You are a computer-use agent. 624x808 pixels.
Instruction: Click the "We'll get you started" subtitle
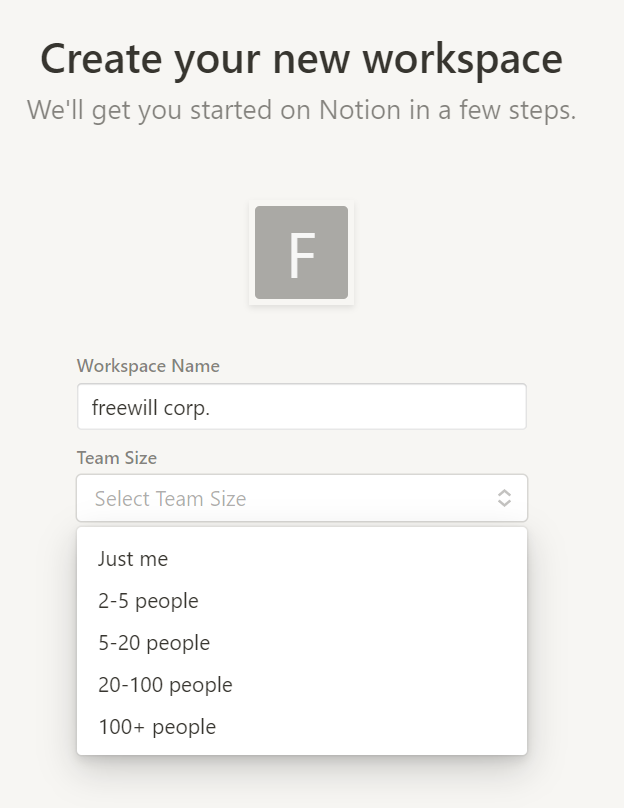click(301, 110)
